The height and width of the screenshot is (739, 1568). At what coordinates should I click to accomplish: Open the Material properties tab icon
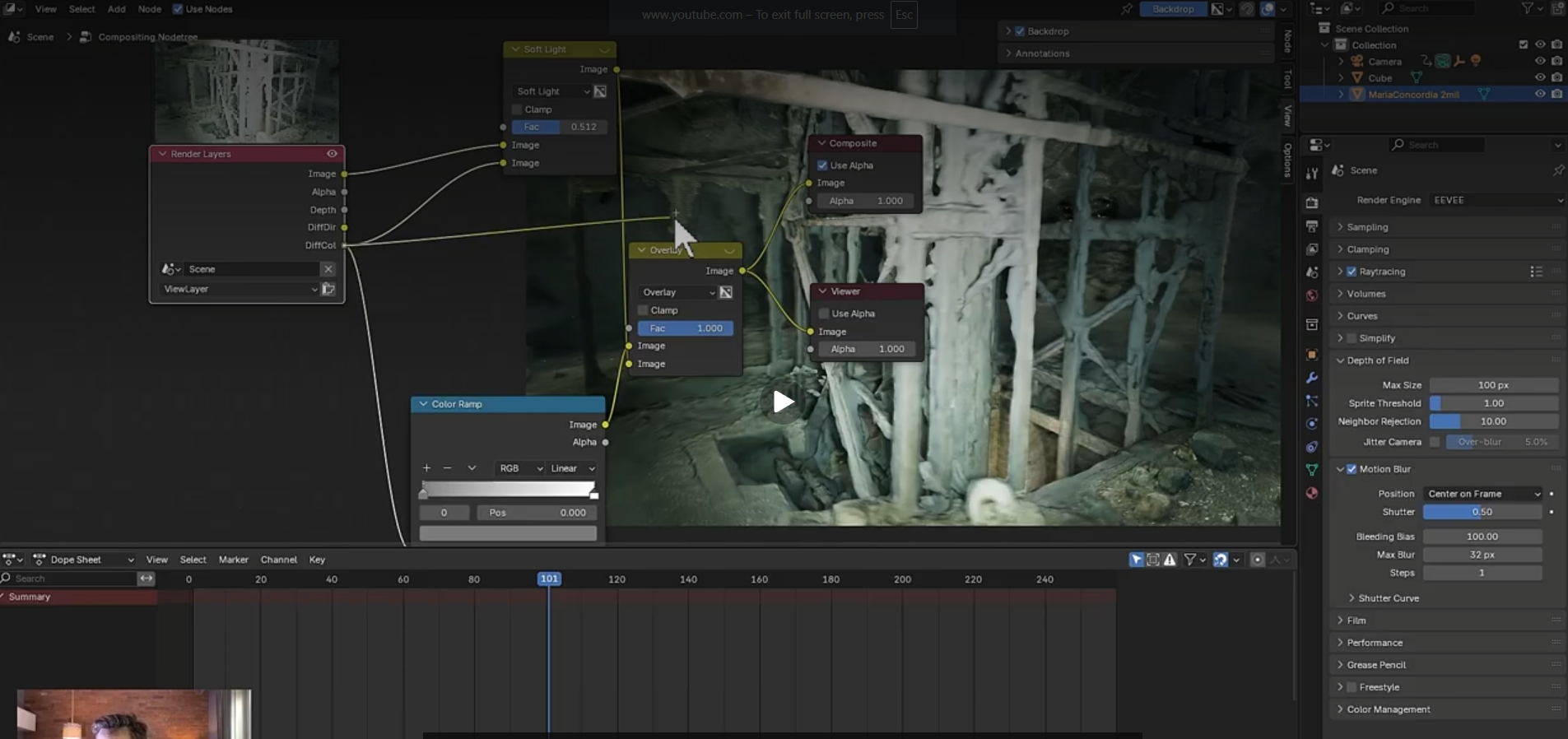(x=1312, y=493)
